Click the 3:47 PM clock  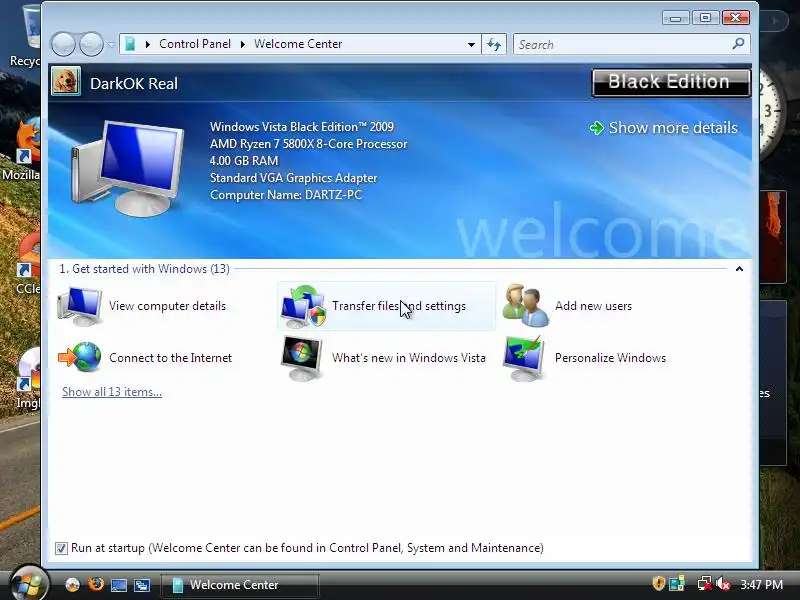pos(762,584)
